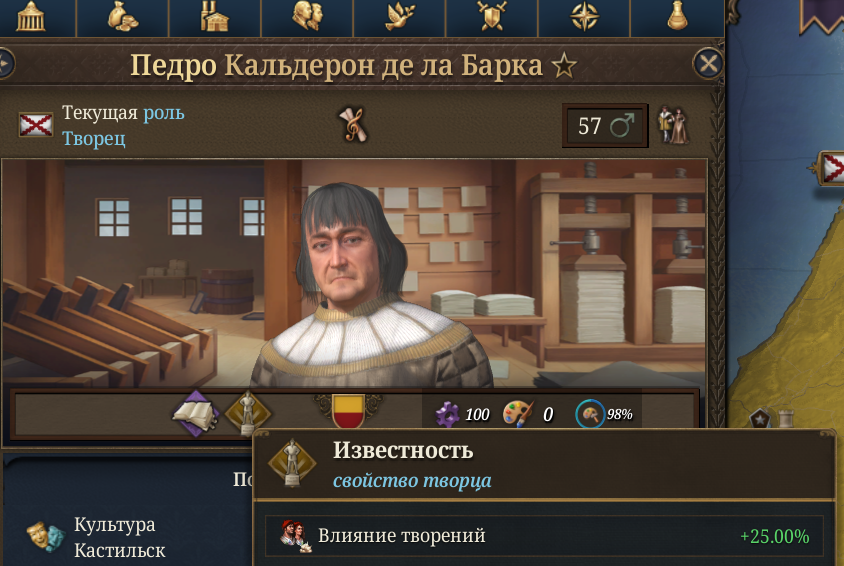This screenshot has height=566, width=844.
Task: Open the diplomacy dove tab
Action: (400, 16)
